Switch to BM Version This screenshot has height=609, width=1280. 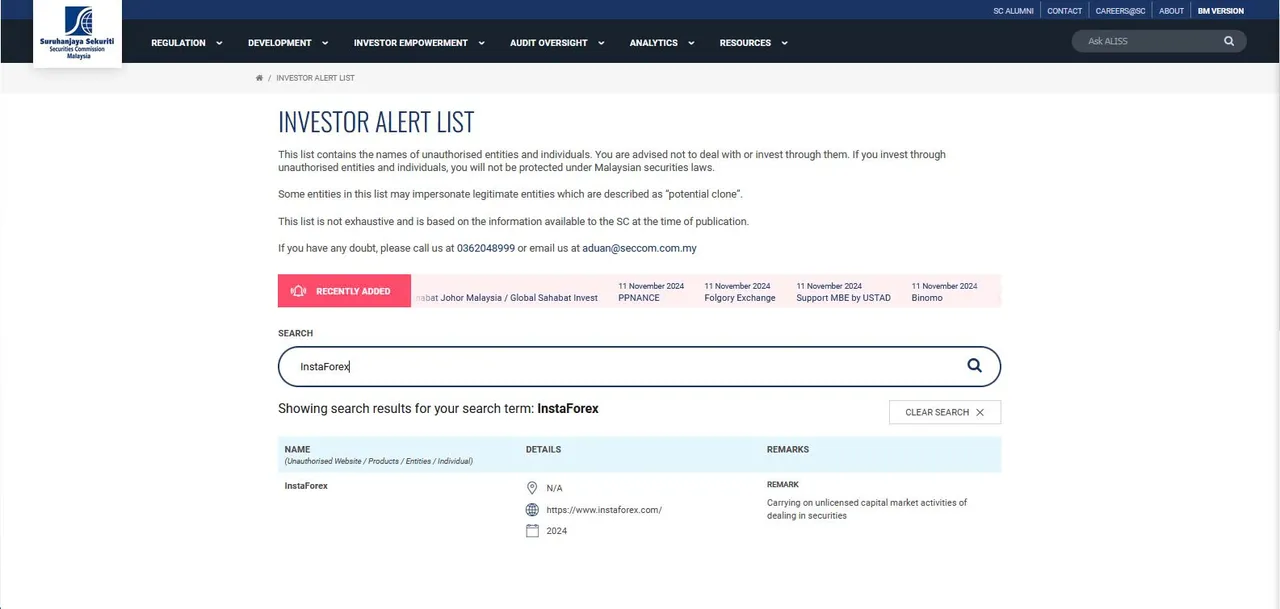coord(1221,11)
